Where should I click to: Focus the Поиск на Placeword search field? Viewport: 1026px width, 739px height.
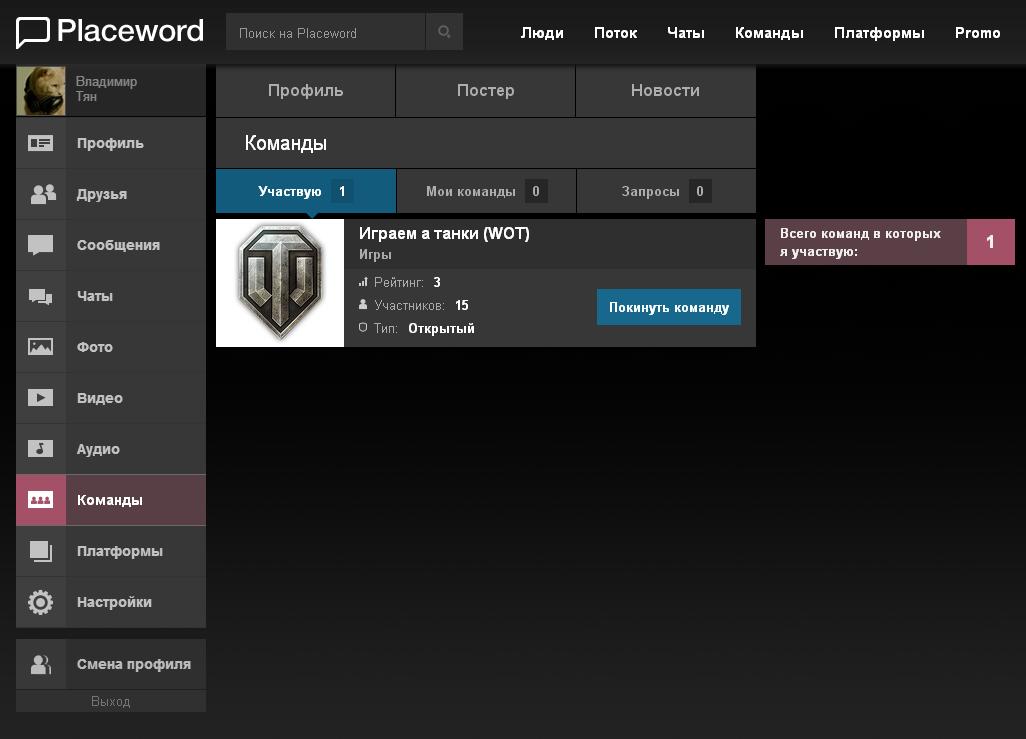tap(326, 33)
